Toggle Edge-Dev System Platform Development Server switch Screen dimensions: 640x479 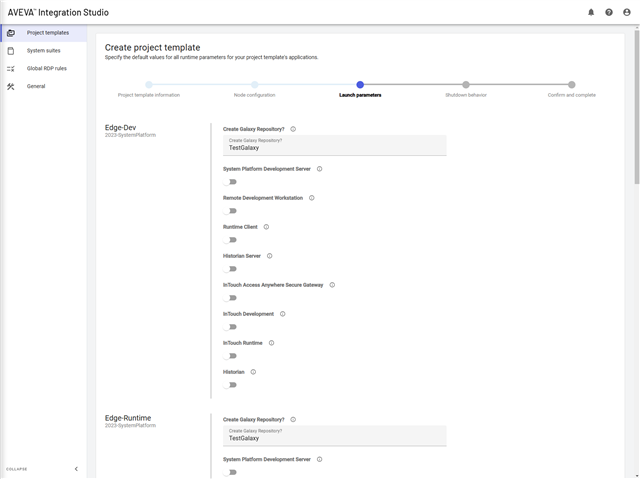(230, 182)
